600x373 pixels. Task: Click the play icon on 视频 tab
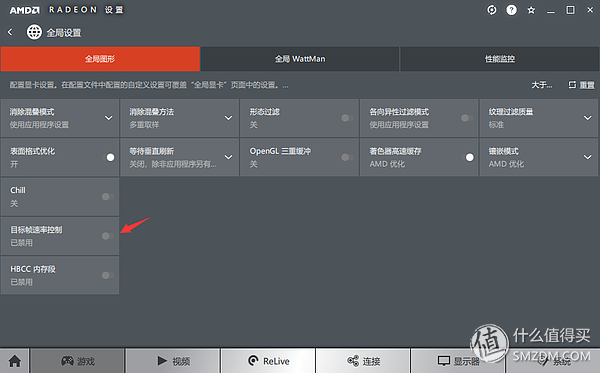click(x=162, y=360)
